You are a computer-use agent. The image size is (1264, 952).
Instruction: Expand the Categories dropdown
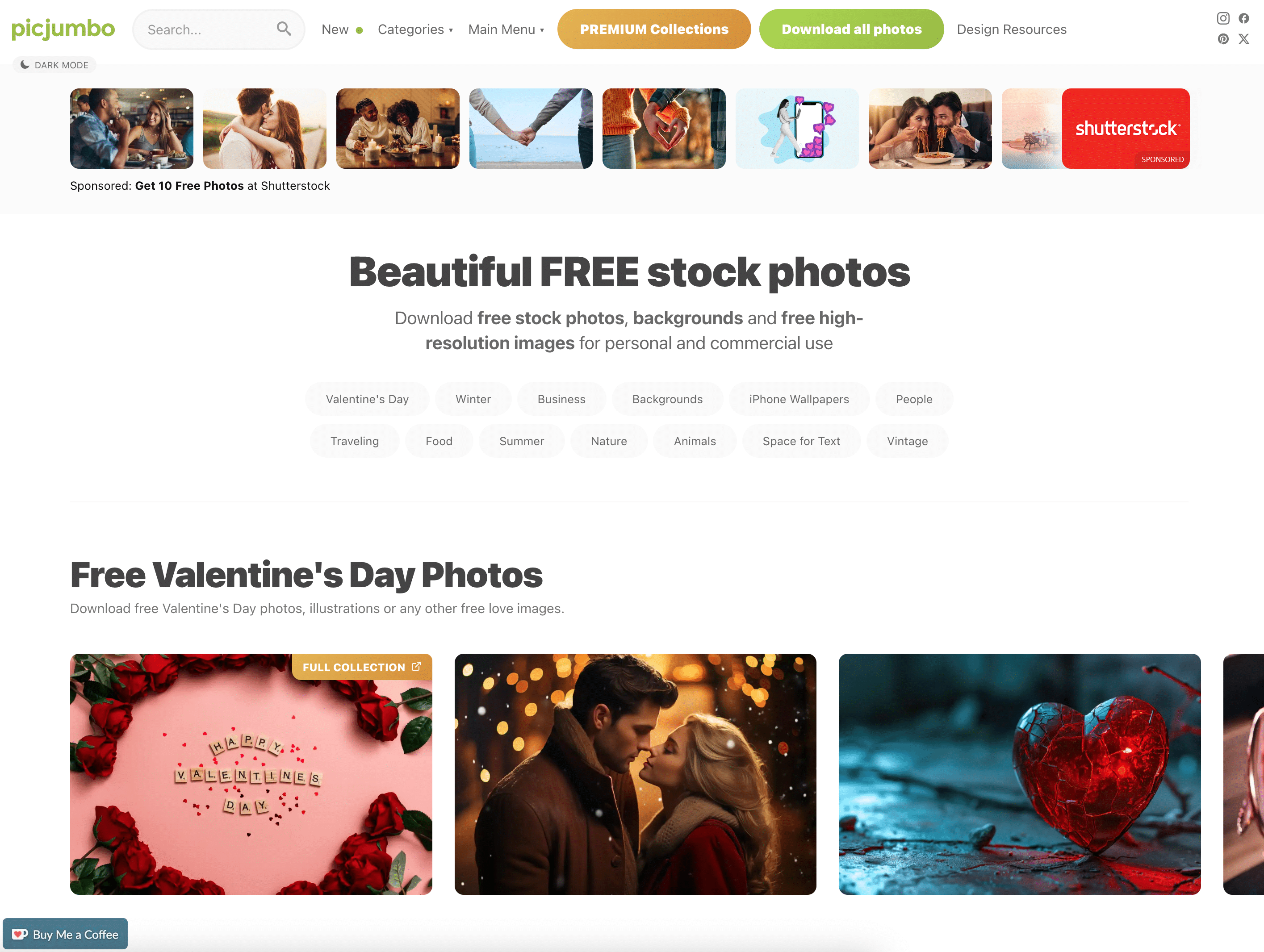pos(415,29)
